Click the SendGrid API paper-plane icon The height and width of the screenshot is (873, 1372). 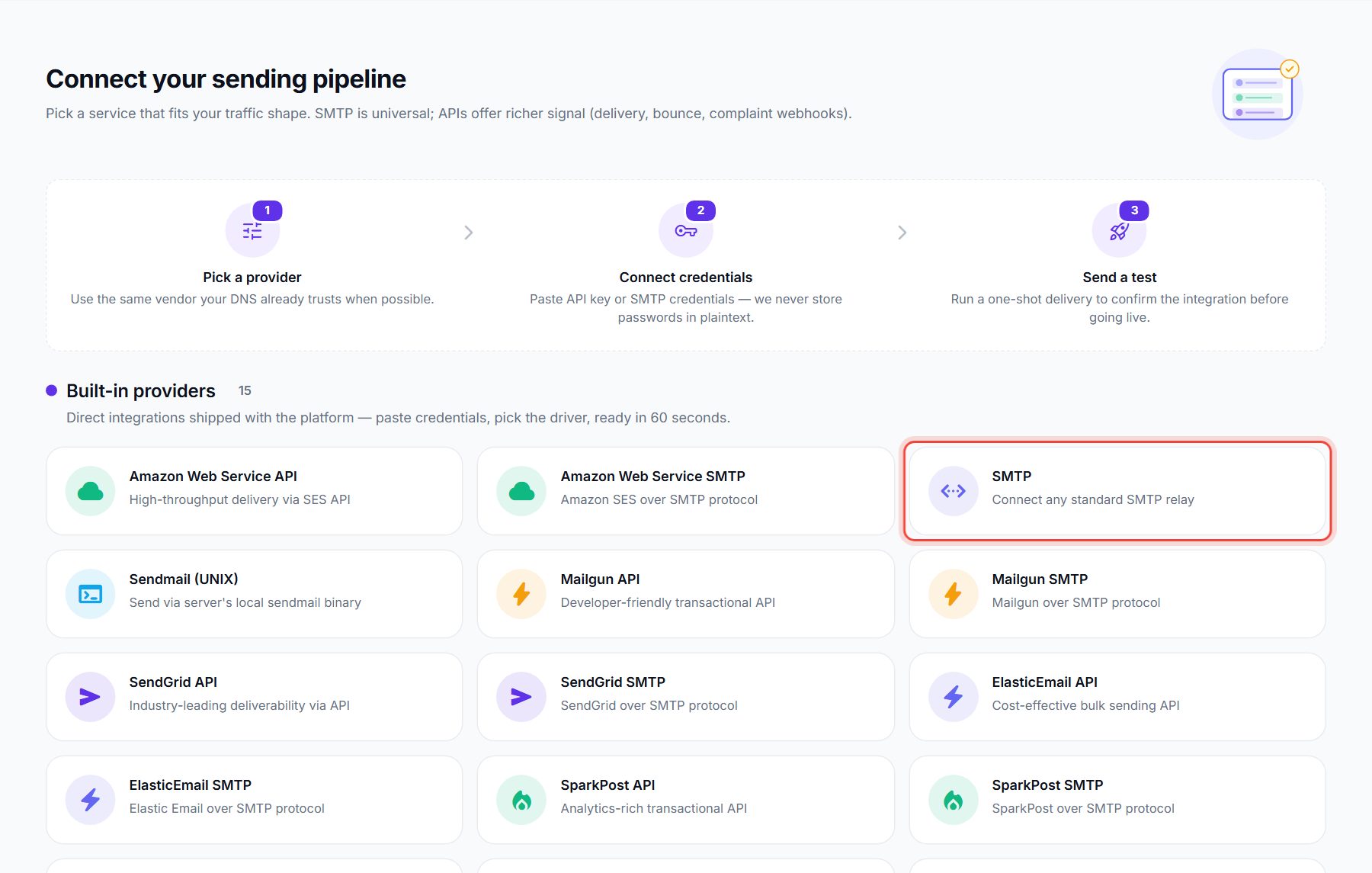coord(90,697)
